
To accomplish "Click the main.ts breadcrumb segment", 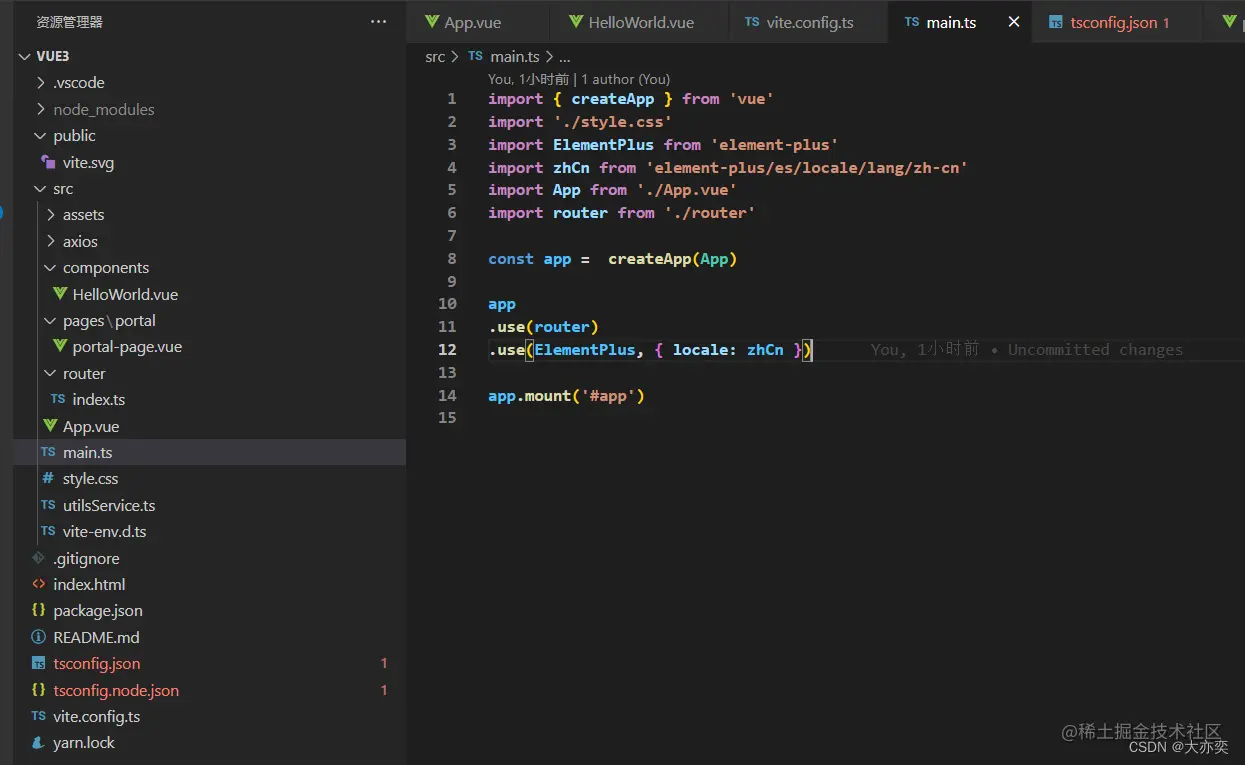I will point(514,57).
